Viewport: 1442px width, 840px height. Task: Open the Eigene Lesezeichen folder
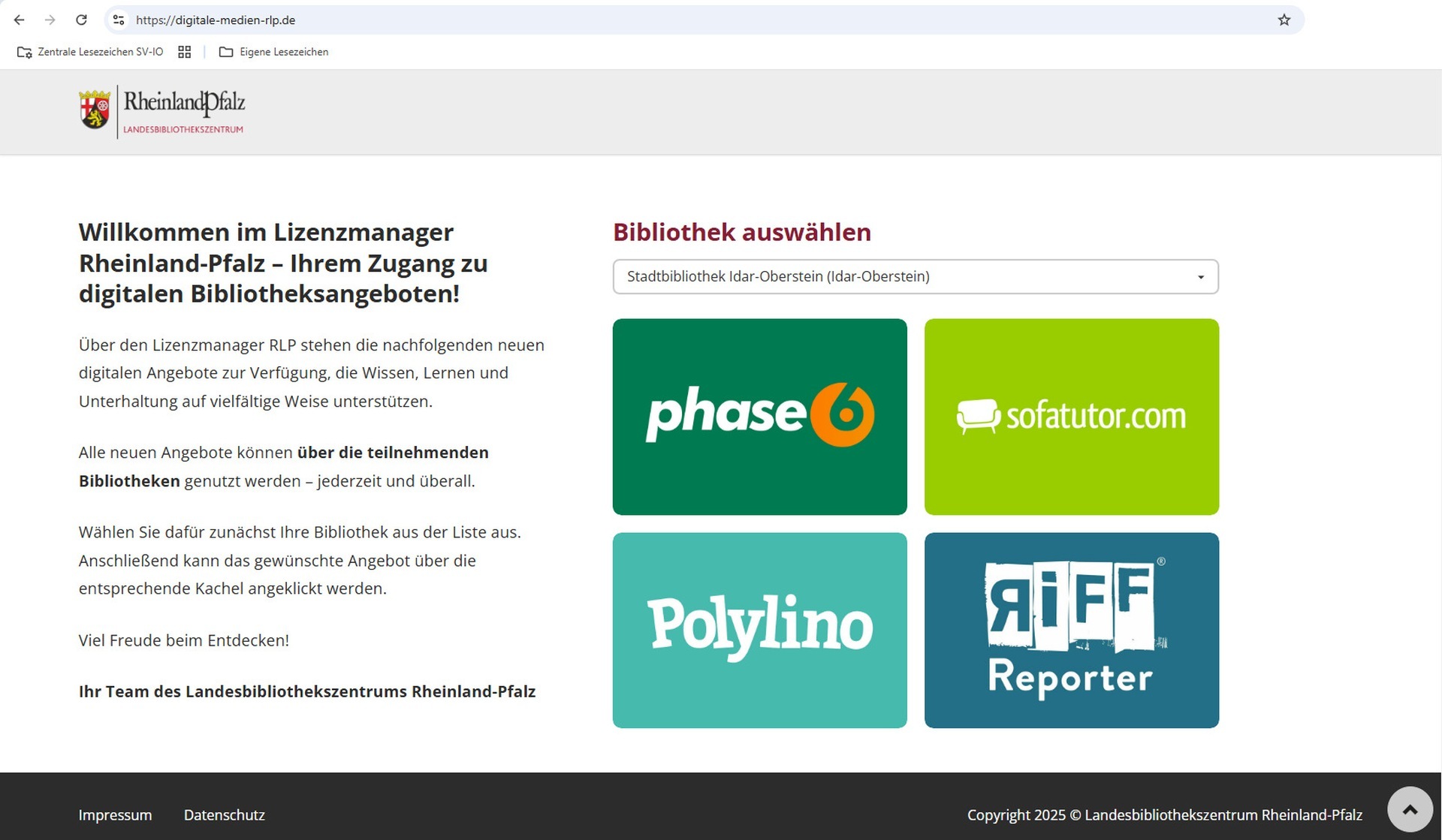[x=274, y=52]
